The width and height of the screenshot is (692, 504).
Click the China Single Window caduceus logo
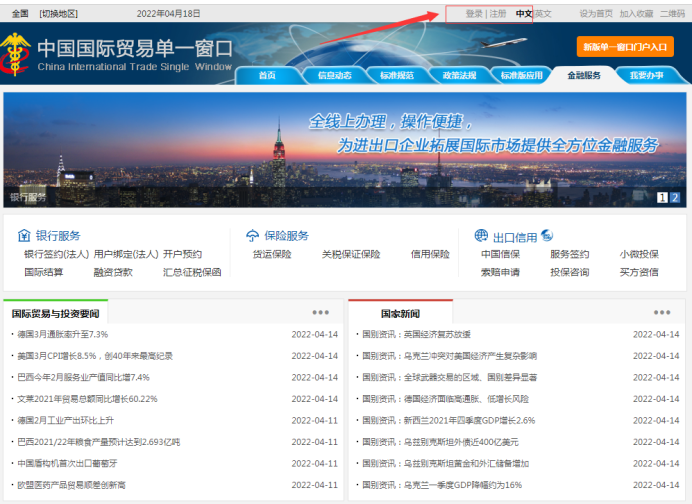point(15,54)
